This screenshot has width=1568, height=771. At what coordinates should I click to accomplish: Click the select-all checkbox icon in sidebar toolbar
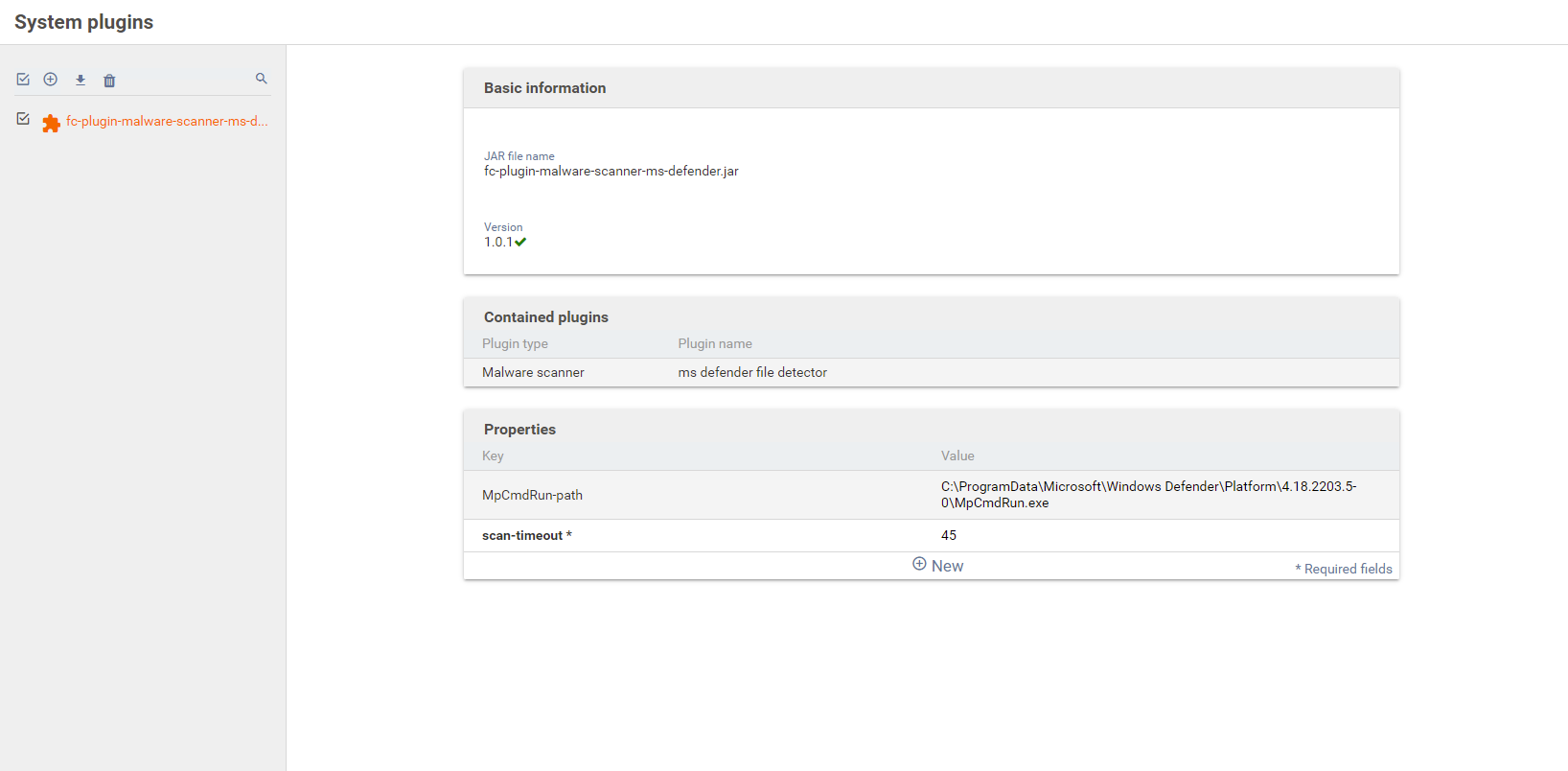coord(23,80)
